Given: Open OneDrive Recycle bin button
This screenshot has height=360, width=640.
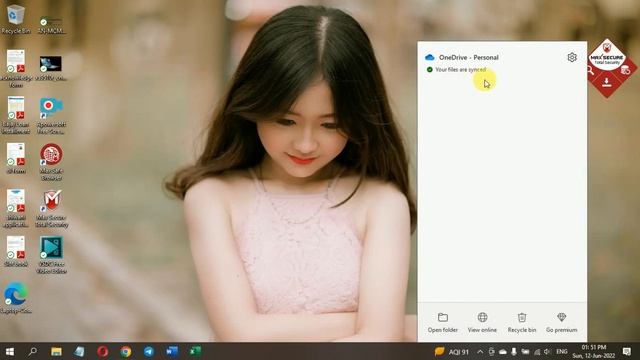Looking at the screenshot, I should (522, 322).
